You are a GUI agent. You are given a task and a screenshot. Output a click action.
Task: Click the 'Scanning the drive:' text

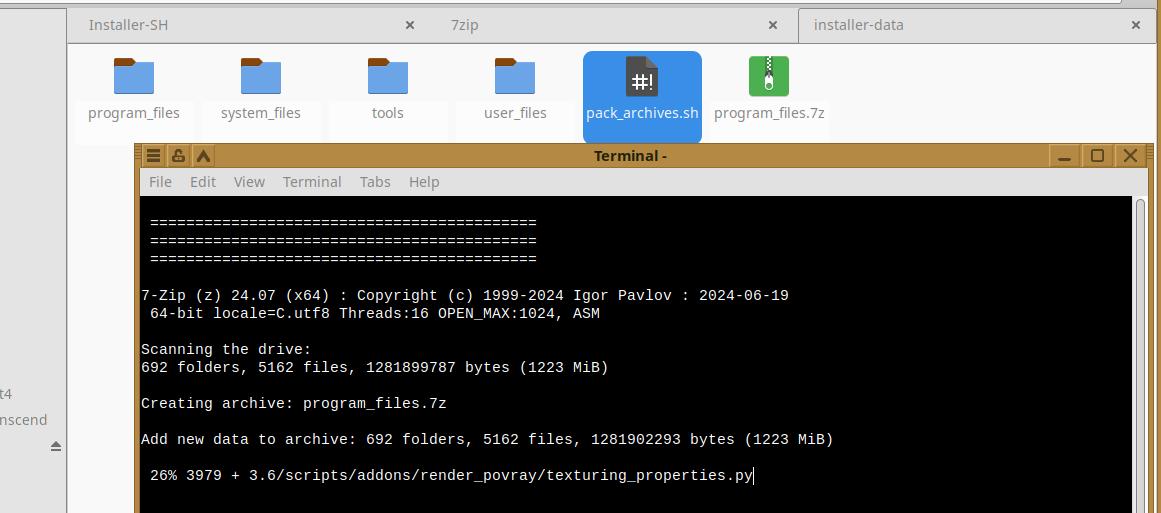coord(227,349)
